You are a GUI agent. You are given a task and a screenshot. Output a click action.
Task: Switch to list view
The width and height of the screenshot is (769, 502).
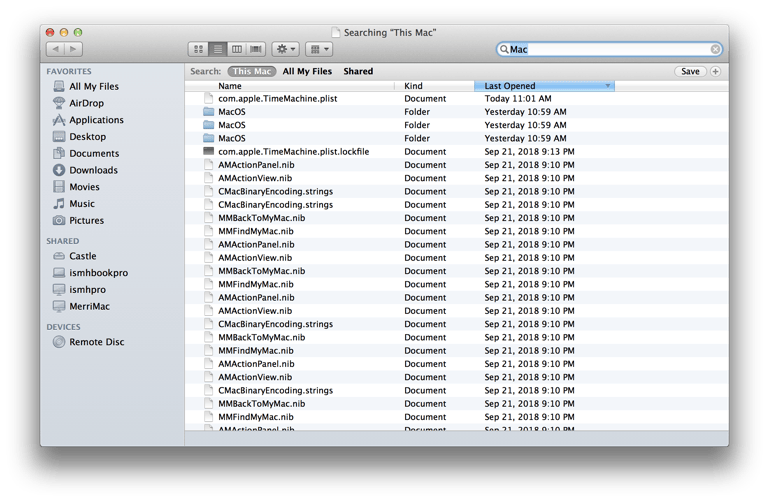tap(217, 49)
